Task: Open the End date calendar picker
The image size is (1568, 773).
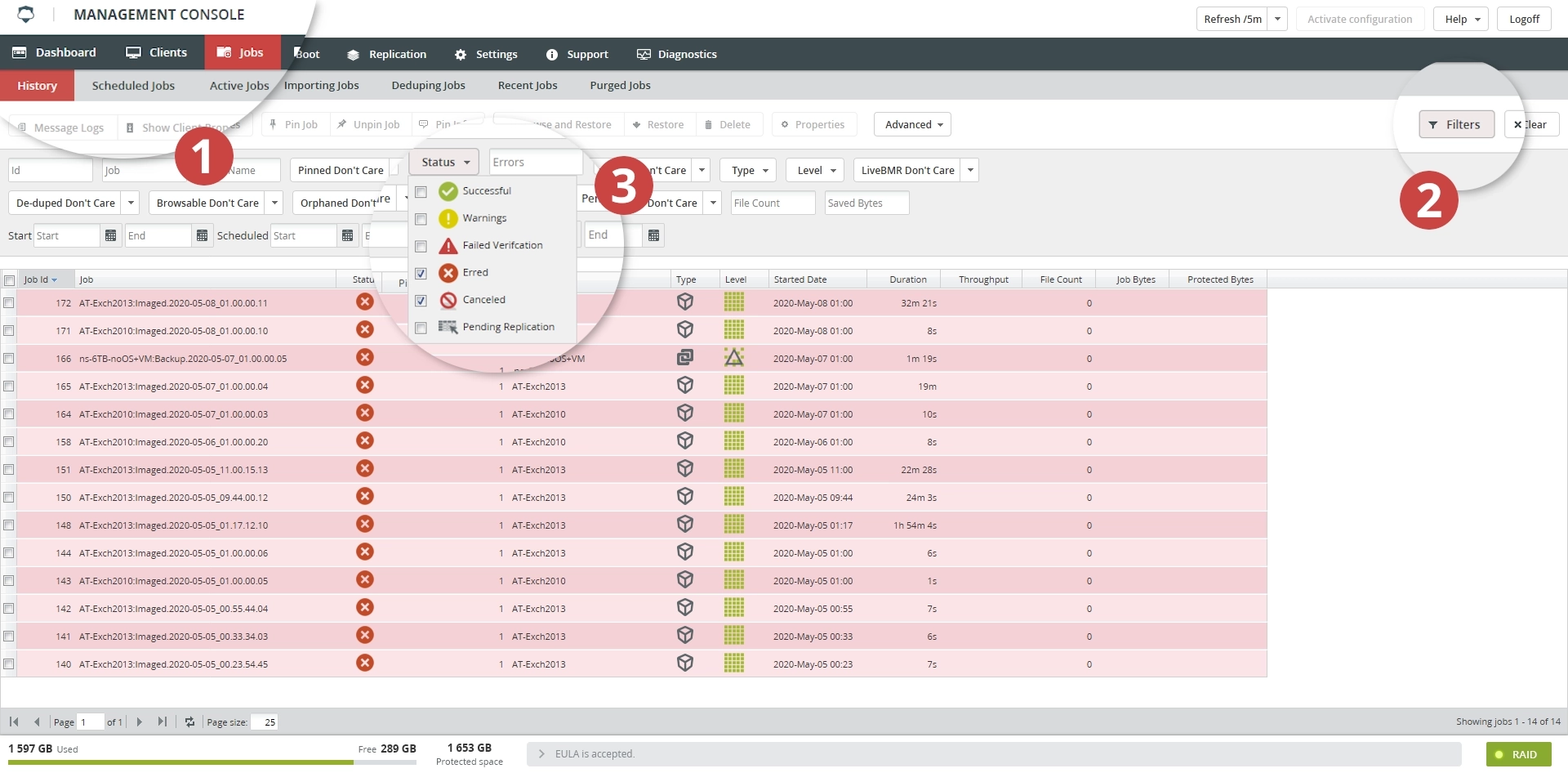Action: pos(203,235)
